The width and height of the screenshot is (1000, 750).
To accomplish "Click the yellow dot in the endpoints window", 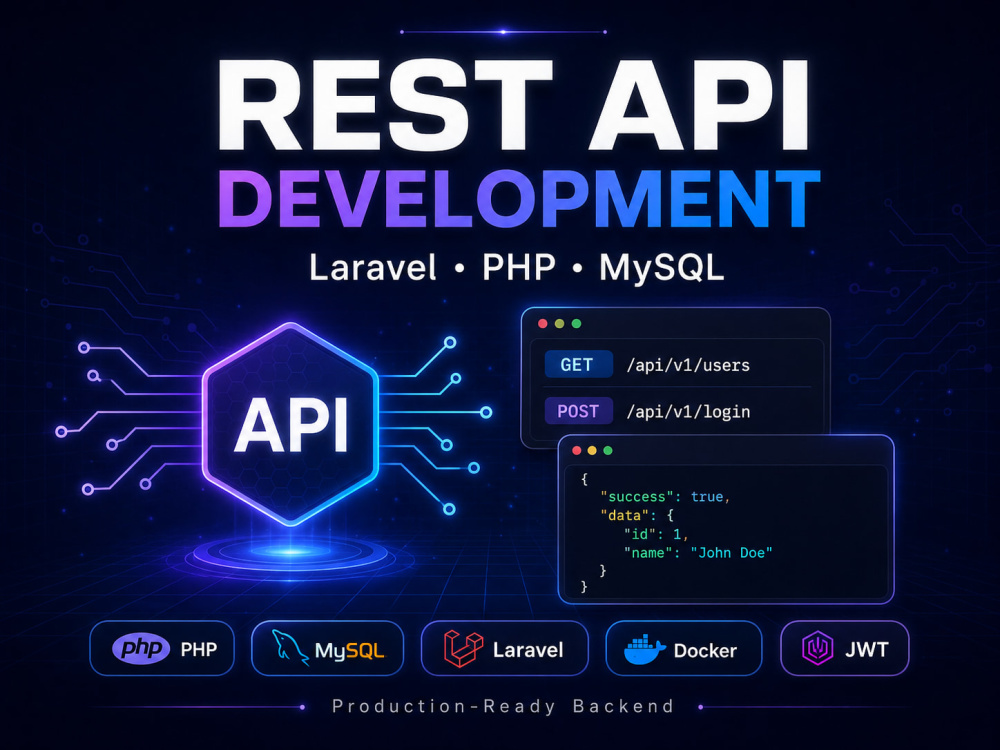I will tap(559, 324).
